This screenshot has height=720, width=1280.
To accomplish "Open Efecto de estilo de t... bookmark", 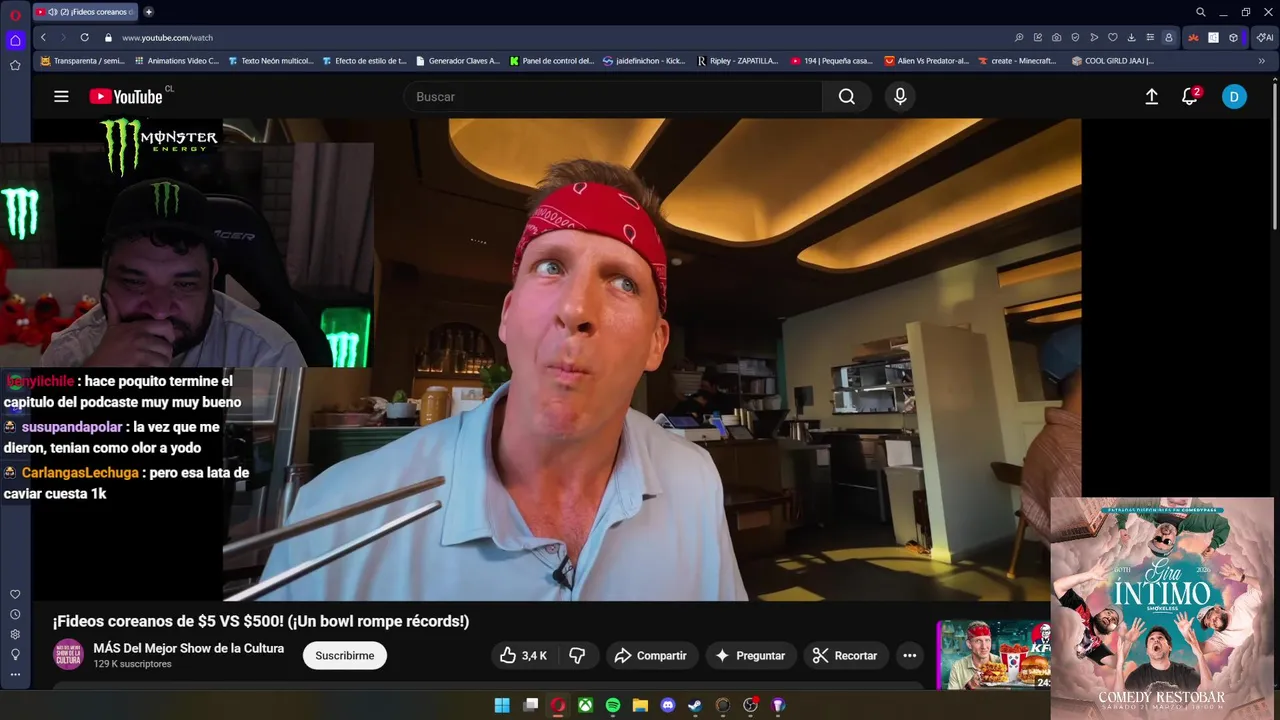I will tap(364, 61).
